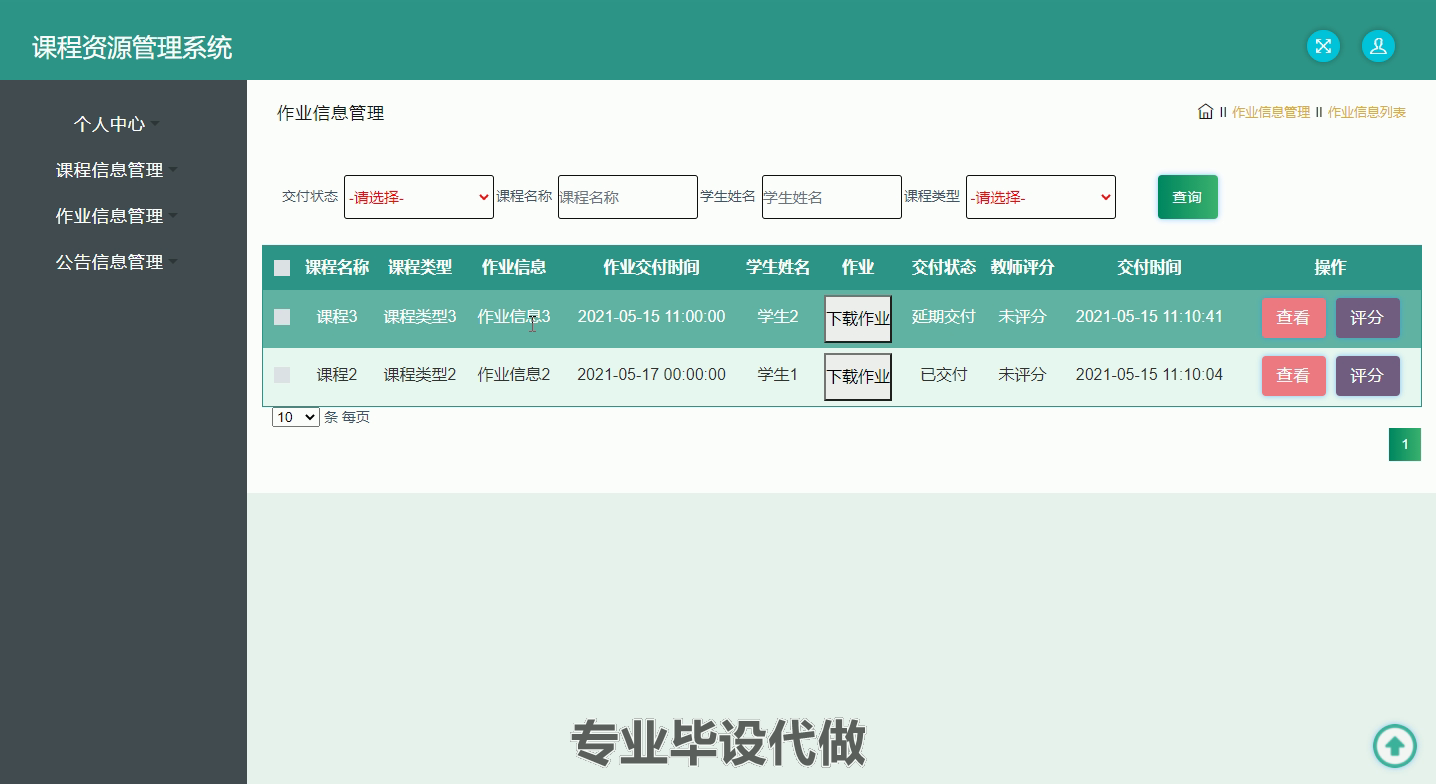This screenshot has height=784, width=1436.
Task: Select the 2021-05-15 11:10:41 cell
Action: (x=1149, y=316)
